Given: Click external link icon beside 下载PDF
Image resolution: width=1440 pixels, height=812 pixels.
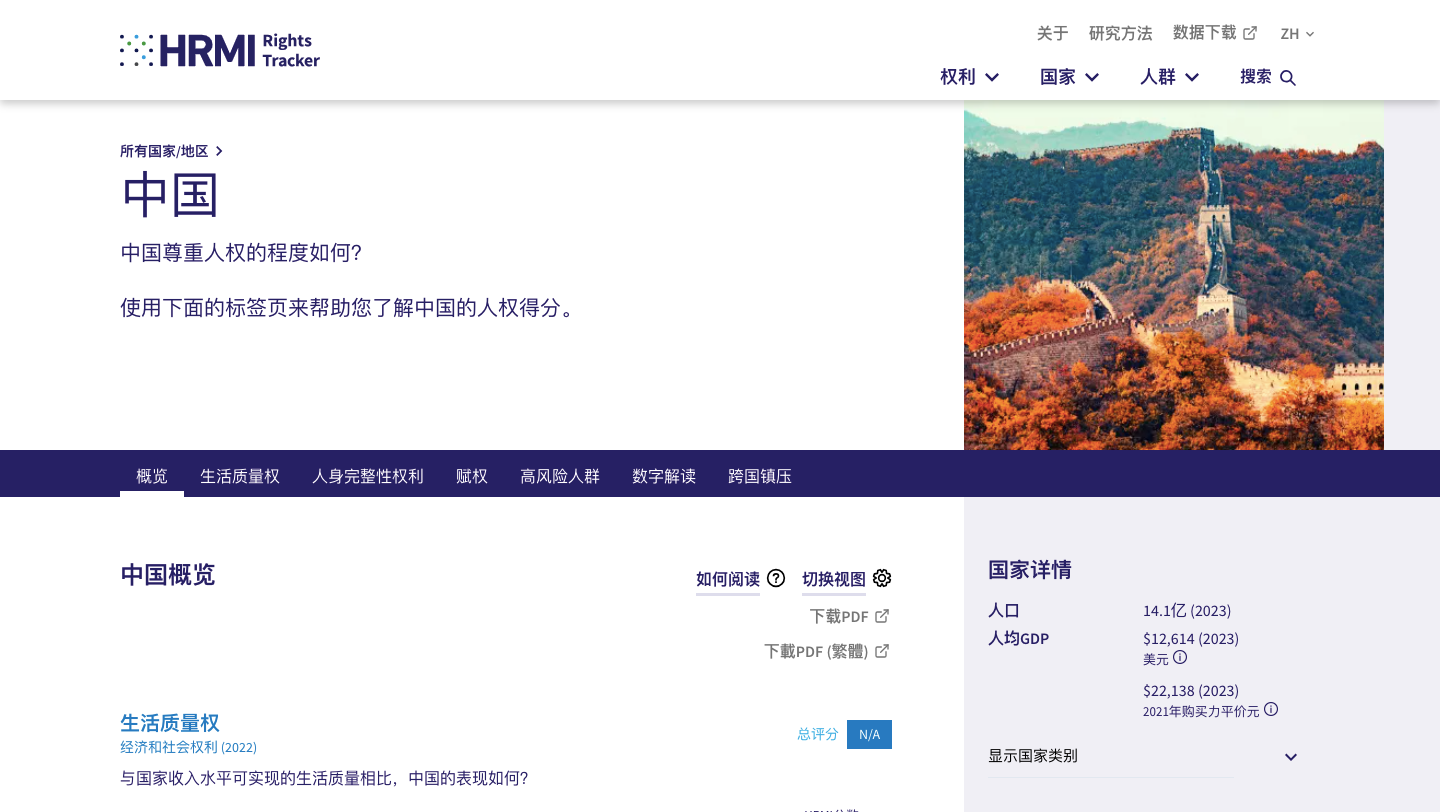Looking at the screenshot, I should tap(882, 616).
